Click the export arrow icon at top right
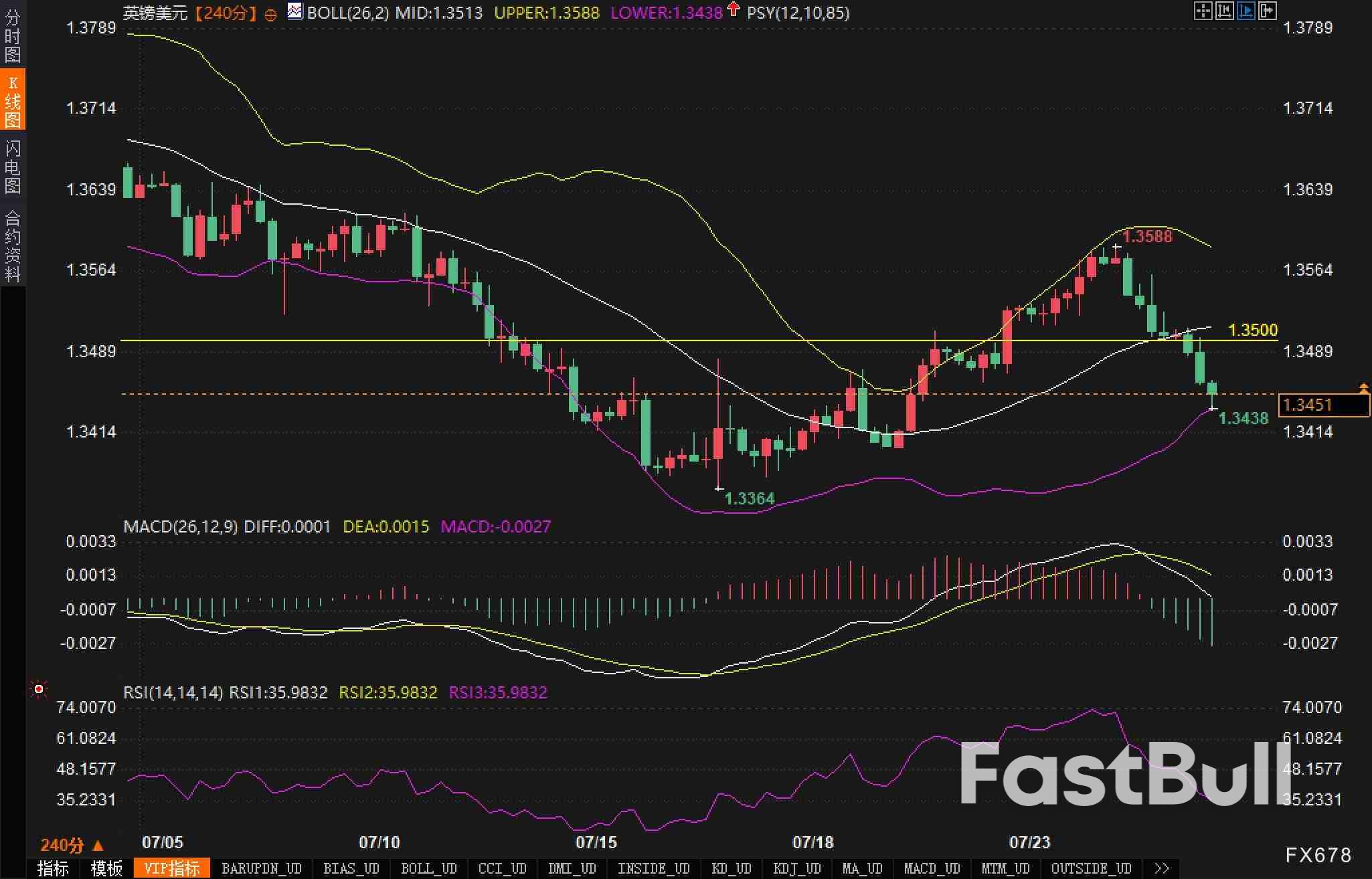The height and width of the screenshot is (879, 1372). [1267, 11]
